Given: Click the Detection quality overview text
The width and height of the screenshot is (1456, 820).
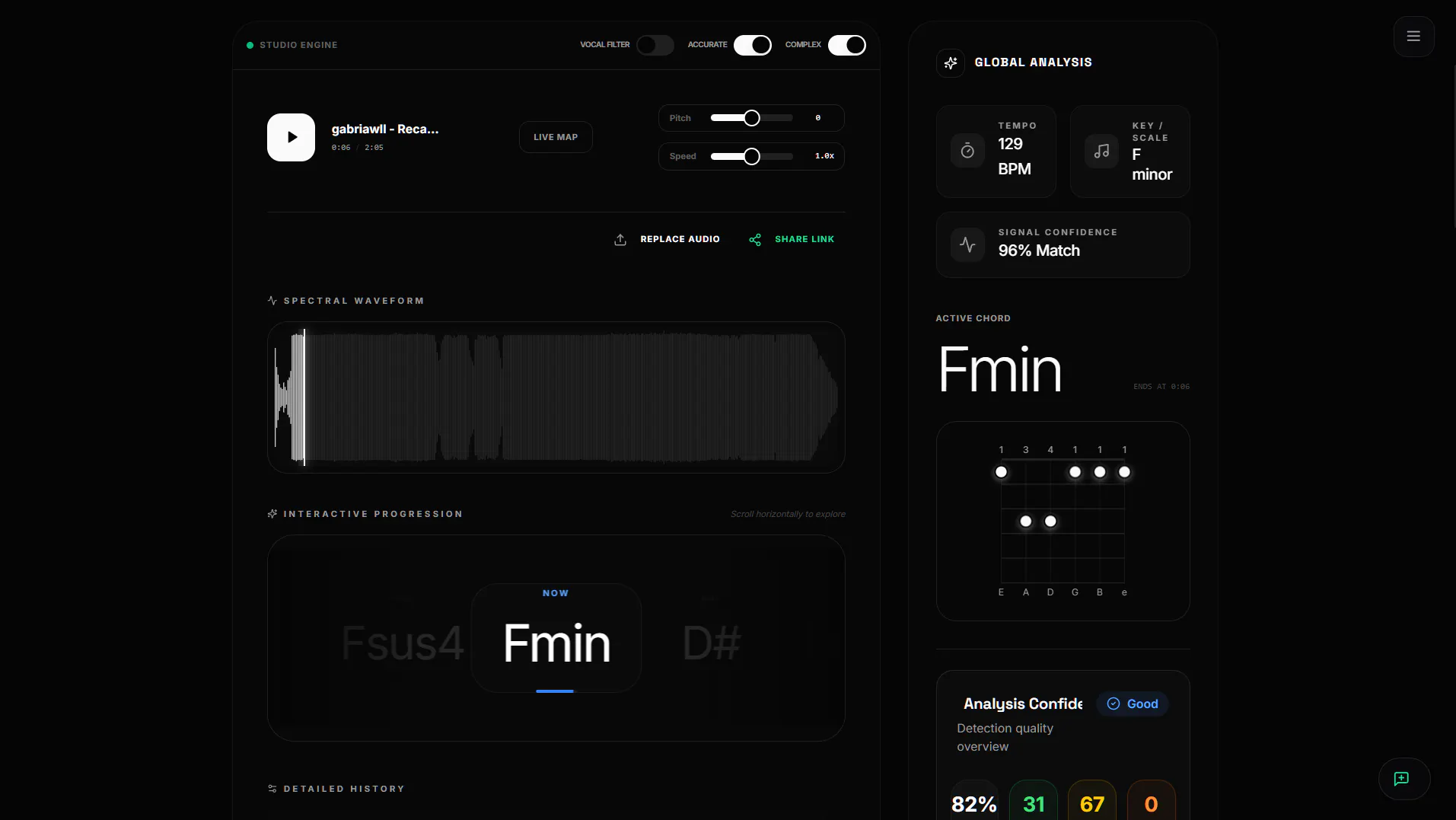Looking at the screenshot, I should (x=1005, y=738).
